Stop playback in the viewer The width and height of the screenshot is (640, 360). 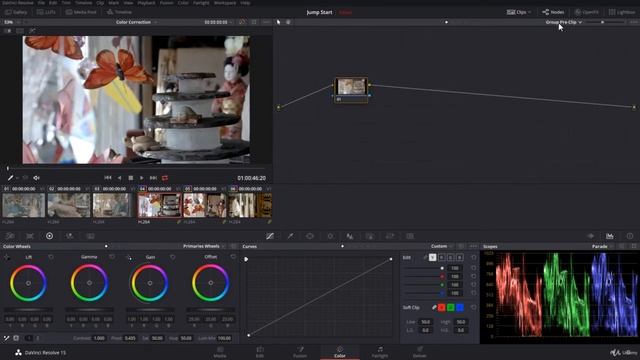[131, 178]
